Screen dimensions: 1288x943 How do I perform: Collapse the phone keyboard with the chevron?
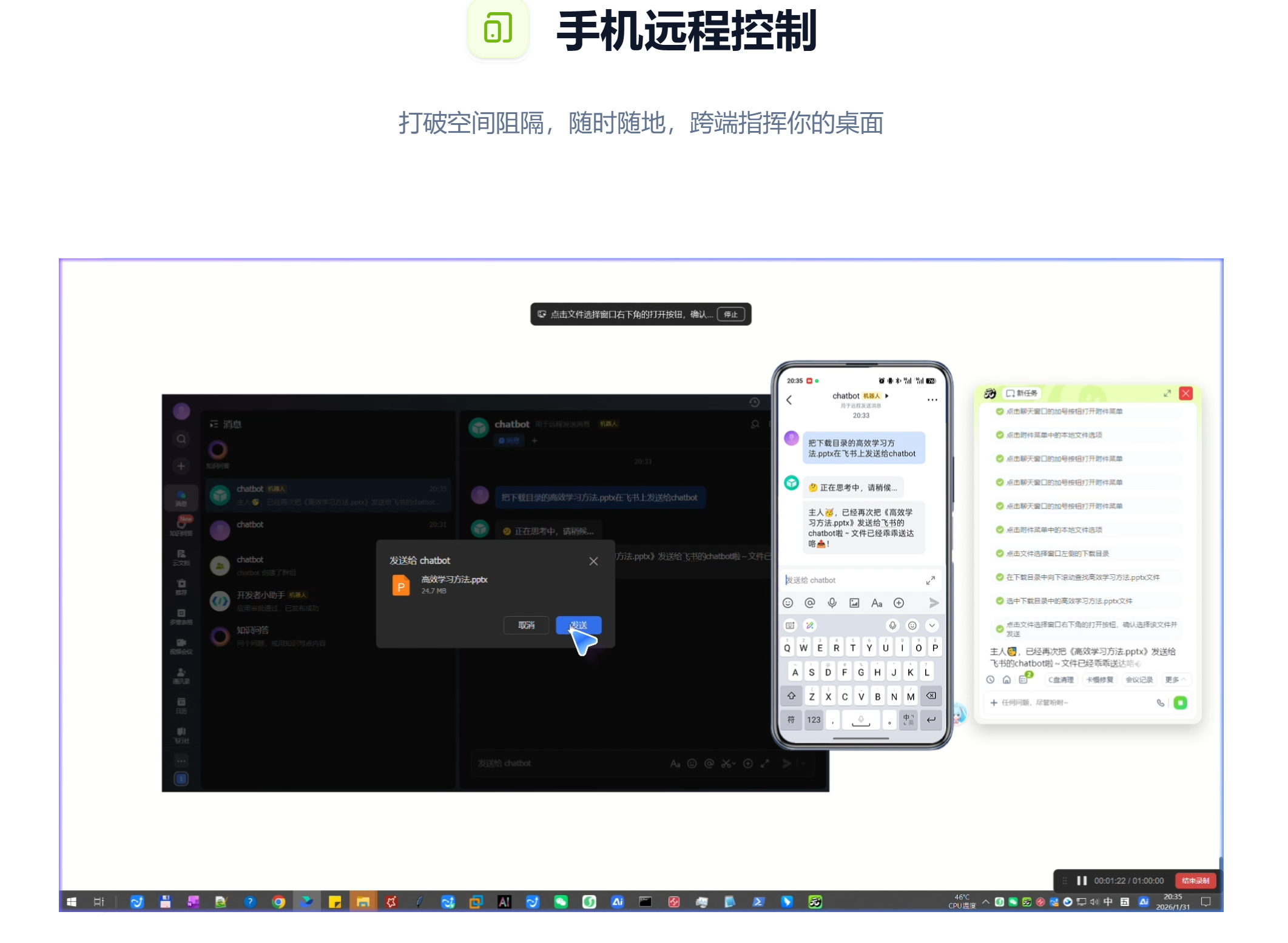click(x=932, y=625)
